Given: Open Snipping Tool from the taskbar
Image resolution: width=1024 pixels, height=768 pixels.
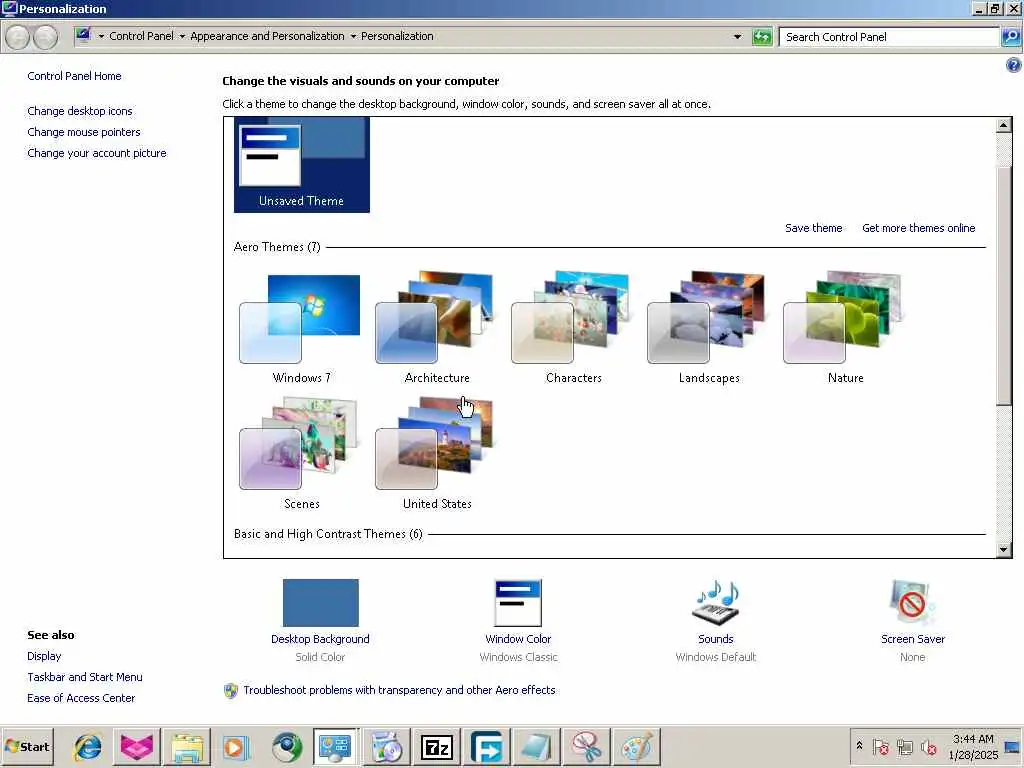Looking at the screenshot, I should pos(586,746).
